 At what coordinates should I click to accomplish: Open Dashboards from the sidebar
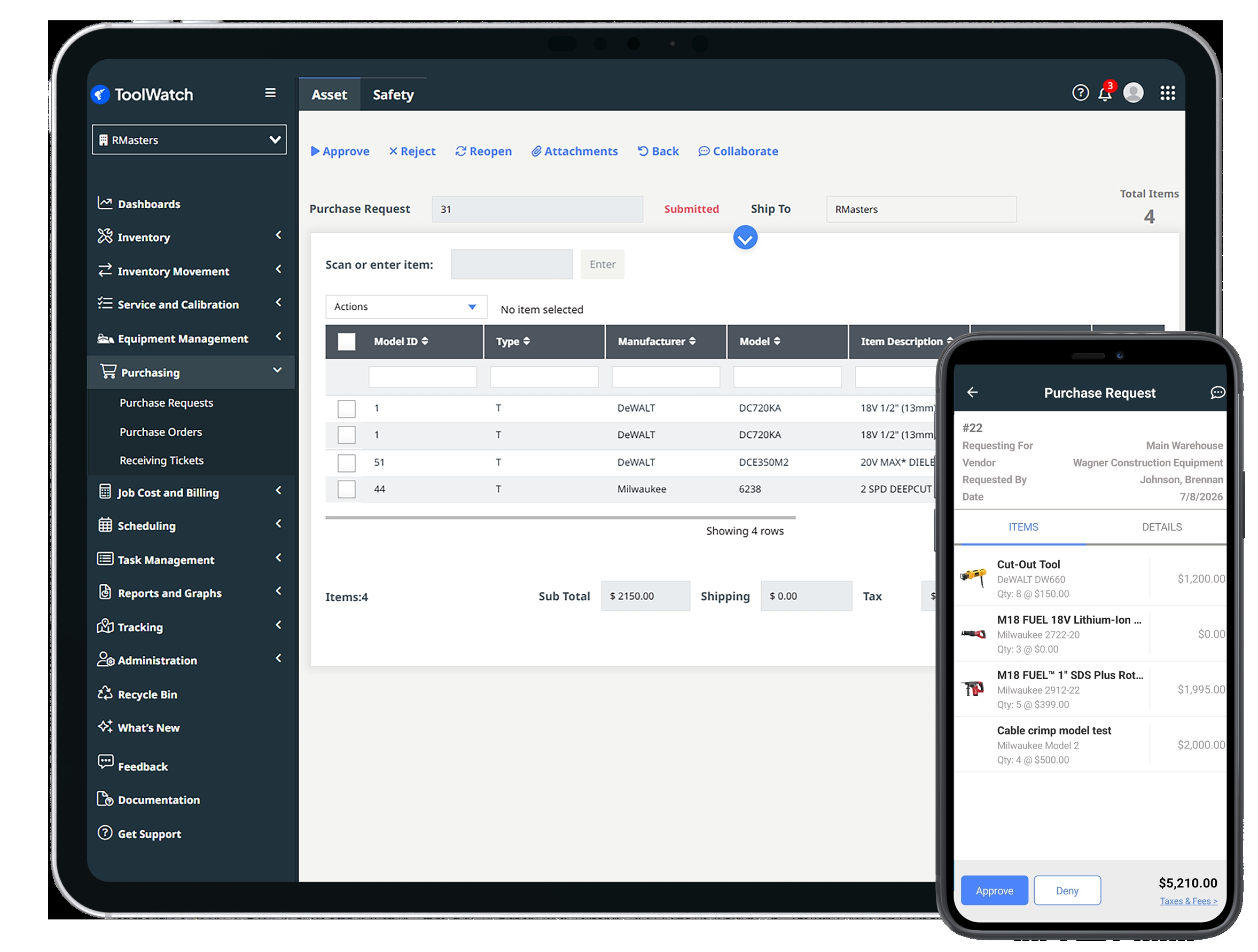pyautogui.click(x=139, y=203)
